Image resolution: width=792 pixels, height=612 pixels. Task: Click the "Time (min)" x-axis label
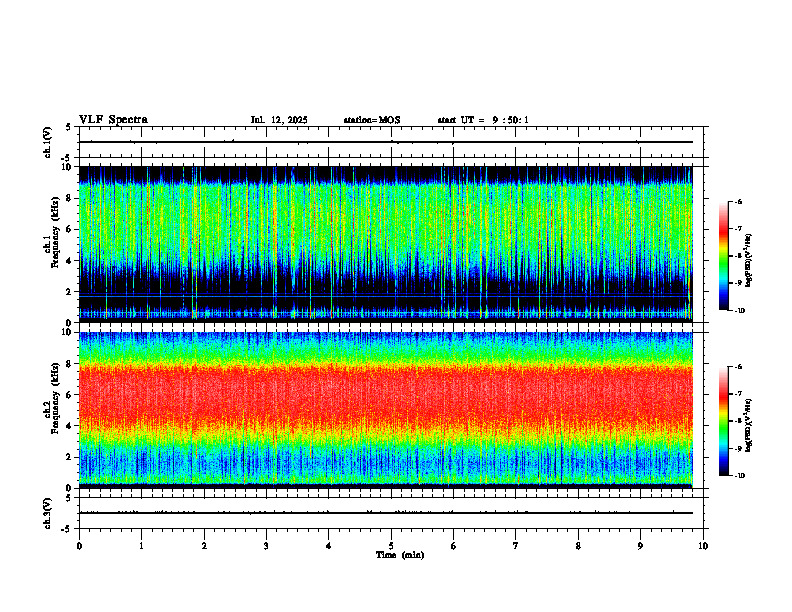click(x=400, y=555)
